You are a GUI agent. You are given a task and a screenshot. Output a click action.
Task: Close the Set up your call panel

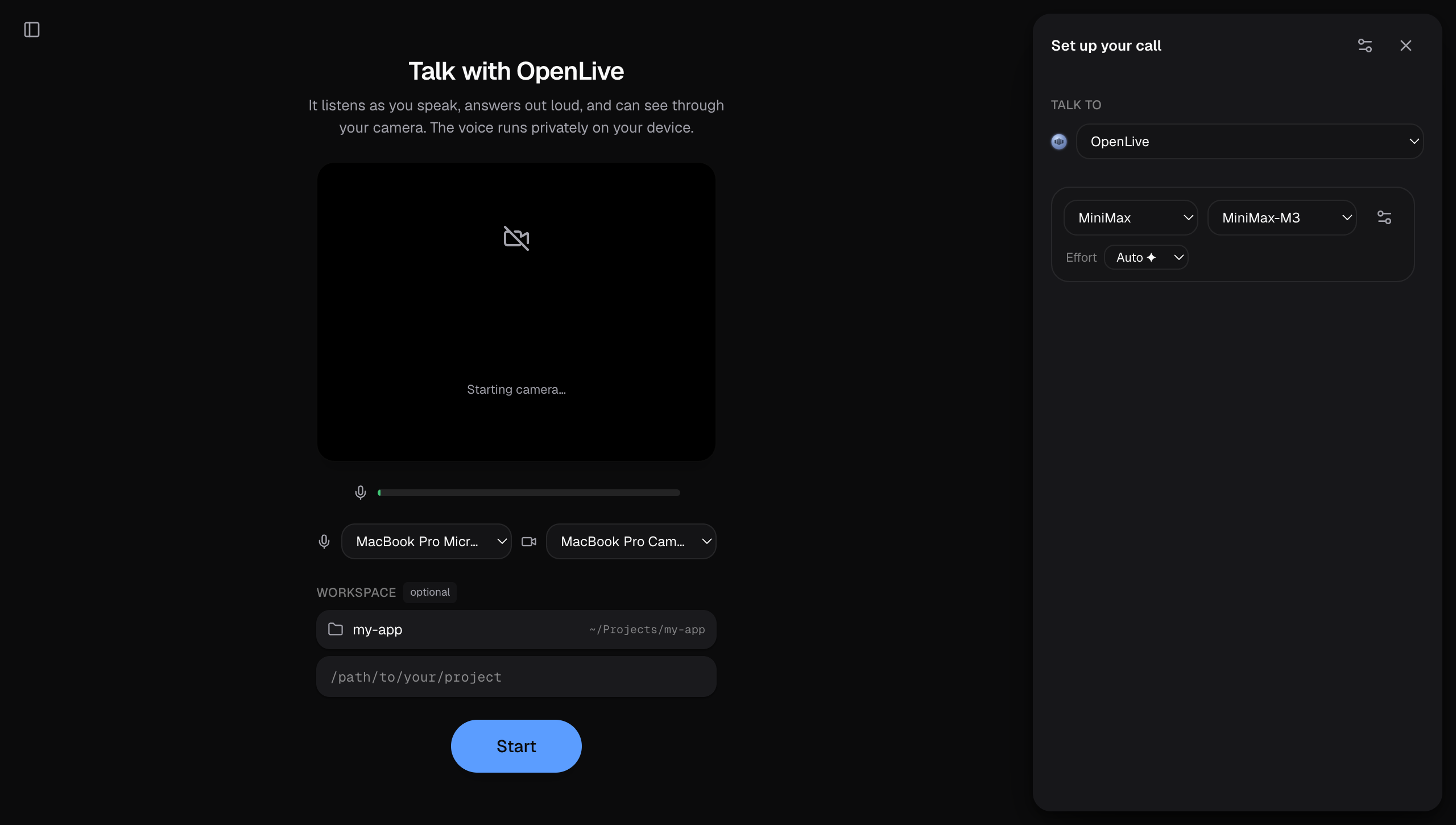coord(1406,46)
